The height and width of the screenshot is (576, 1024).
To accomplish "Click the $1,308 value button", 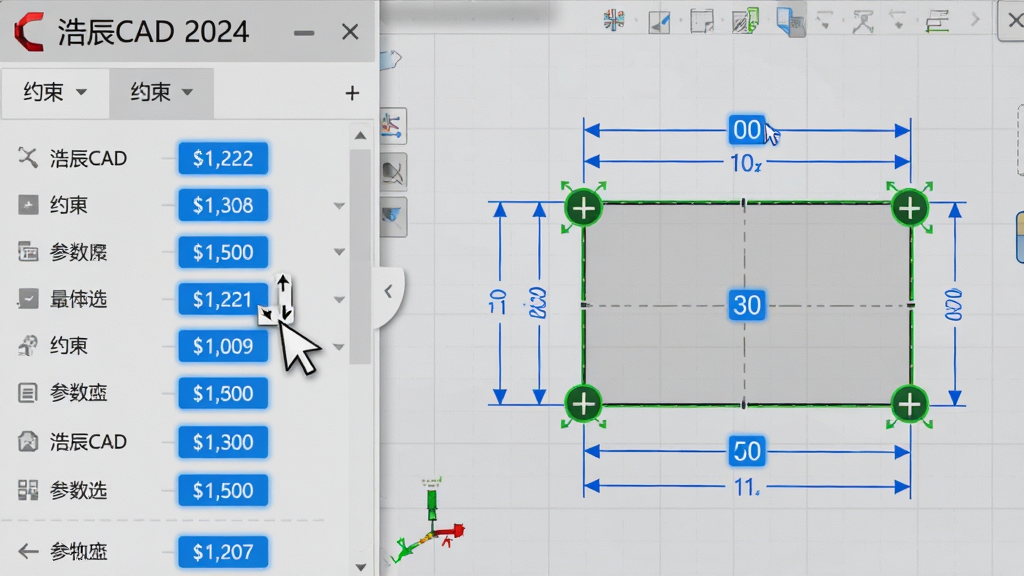I will point(223,205).
